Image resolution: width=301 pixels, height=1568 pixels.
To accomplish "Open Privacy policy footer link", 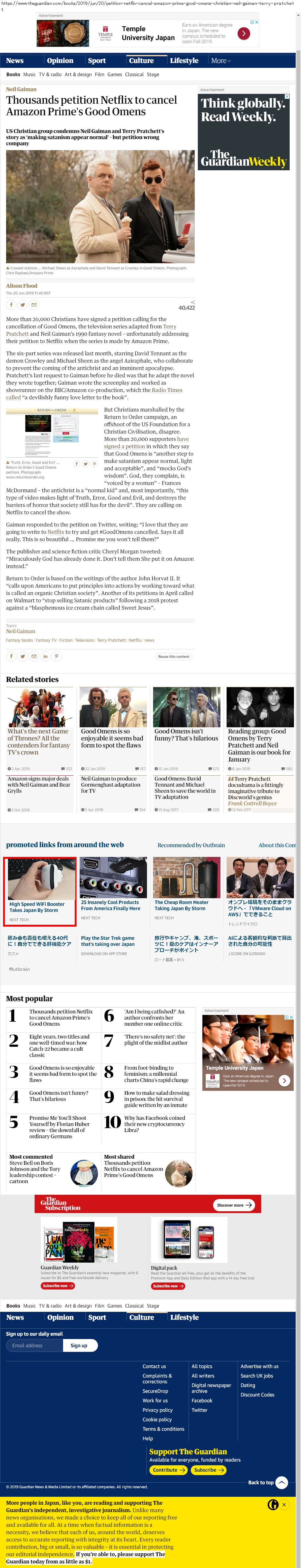I will pyautogui.click(x=157, y=1410).
